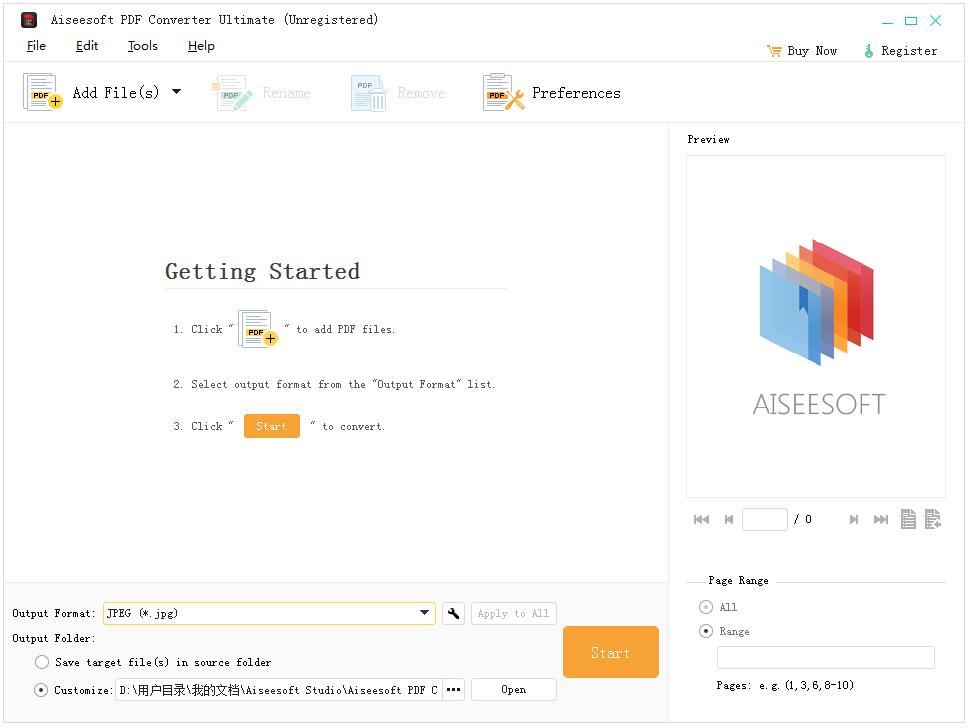Open Preferences from the toolbar
The image size is (969, 728).
tap(503, 92)
